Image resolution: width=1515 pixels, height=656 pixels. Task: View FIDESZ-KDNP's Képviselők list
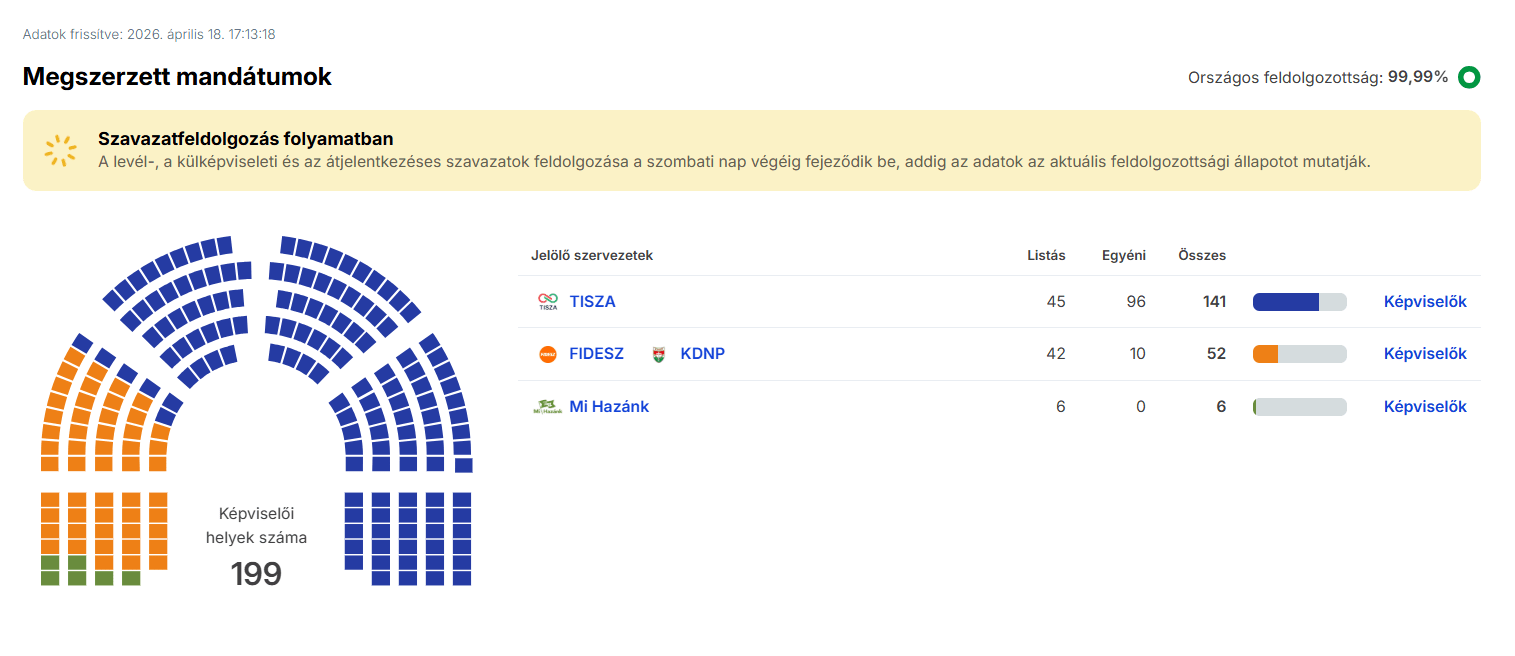tap(1424, 354)
